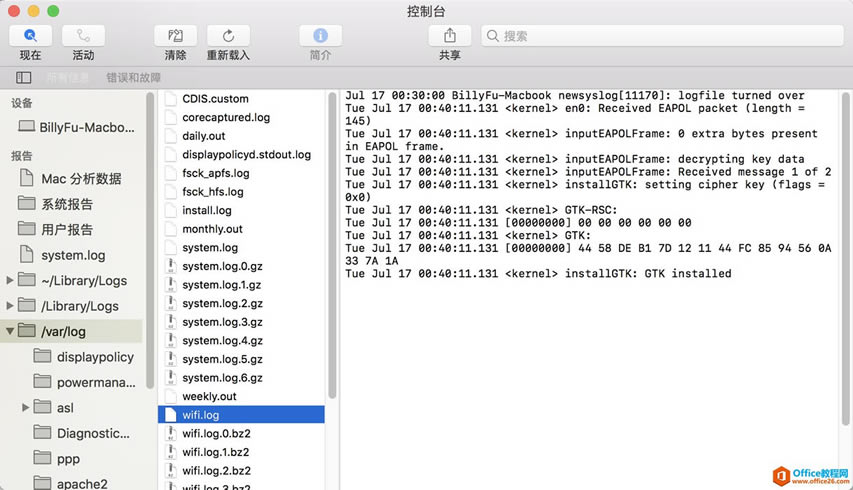
Task: Select the ppp folder
Action: pos(57,458)
